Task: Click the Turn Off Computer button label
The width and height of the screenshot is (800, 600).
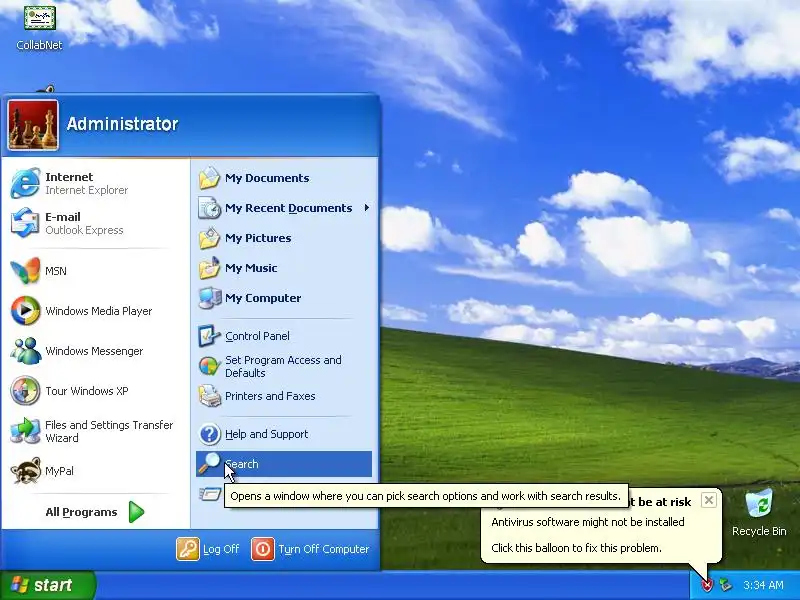Action: click(323, 549)
